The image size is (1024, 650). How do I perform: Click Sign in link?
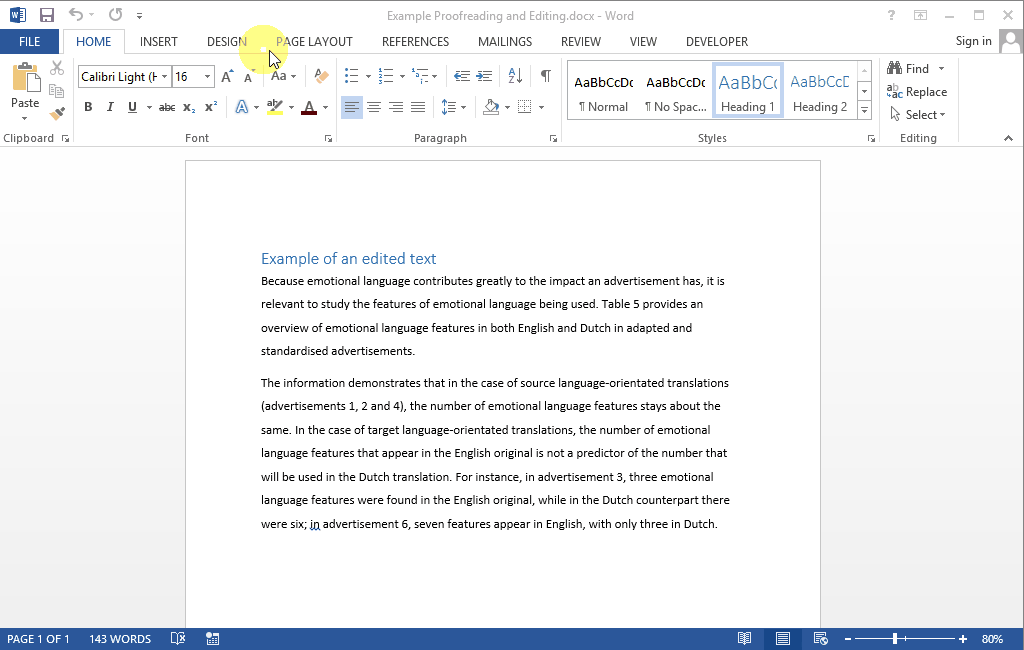pyautogui.click(x=973, y=41)
